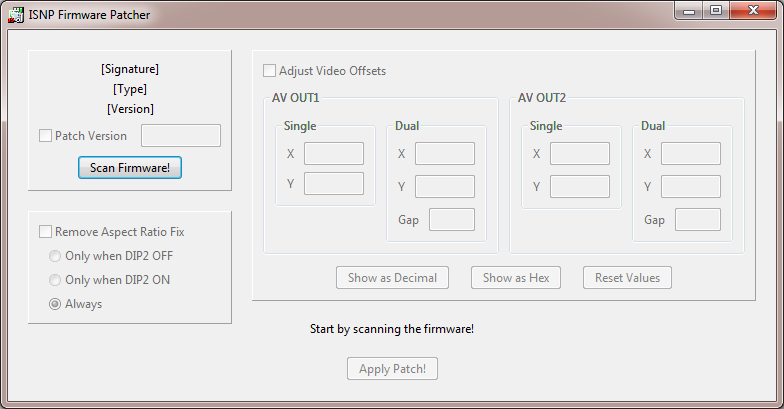Click AV OUT2 Dual Gap input
The height and width of the screenshot is (409, 784).
(698, 220)
